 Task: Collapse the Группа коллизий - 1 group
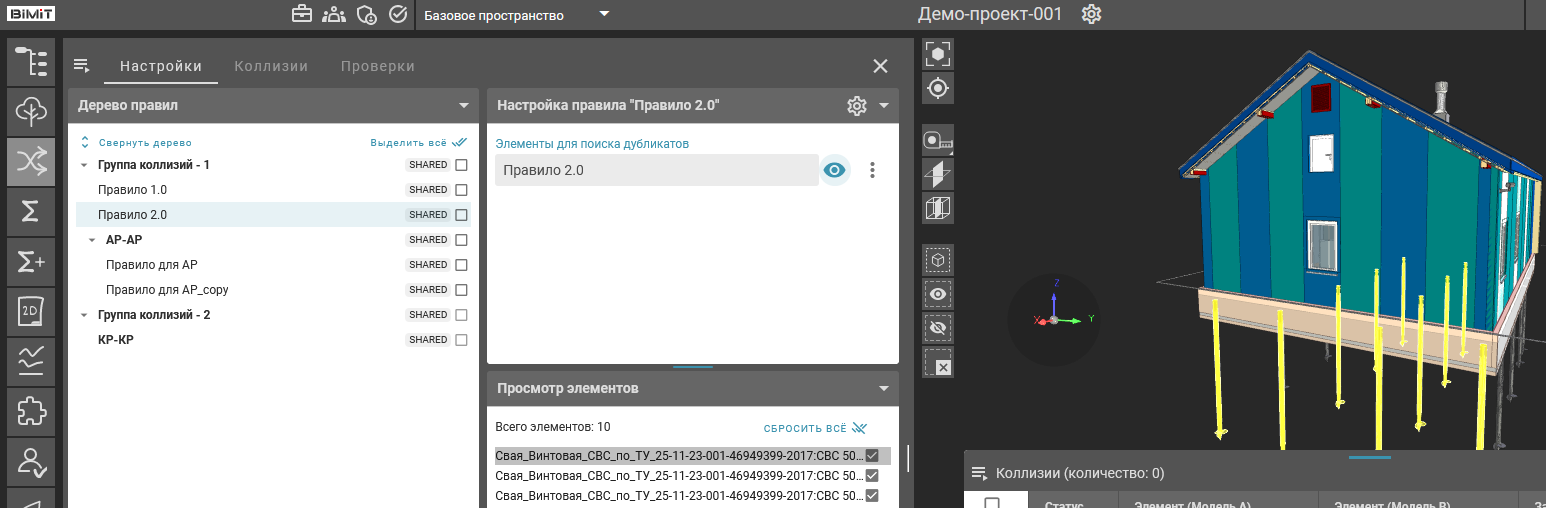click(84, 165)
